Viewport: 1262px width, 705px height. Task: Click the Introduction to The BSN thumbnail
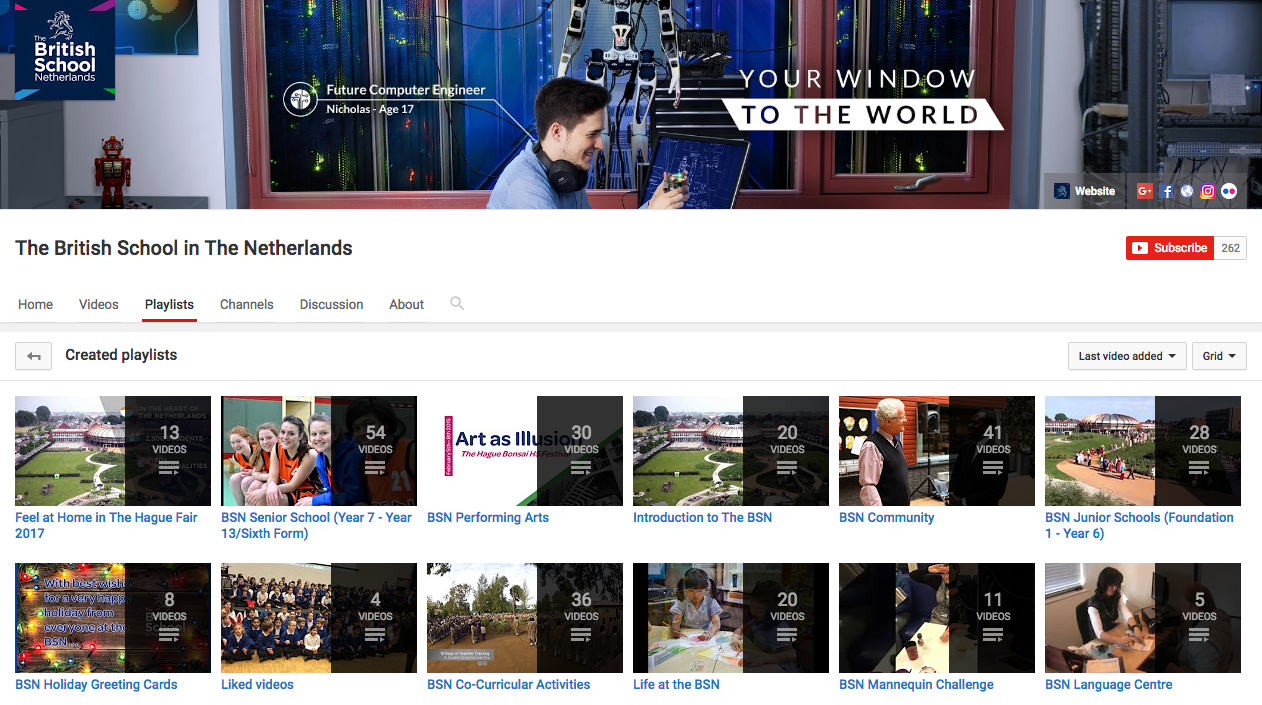click(731, 451)
